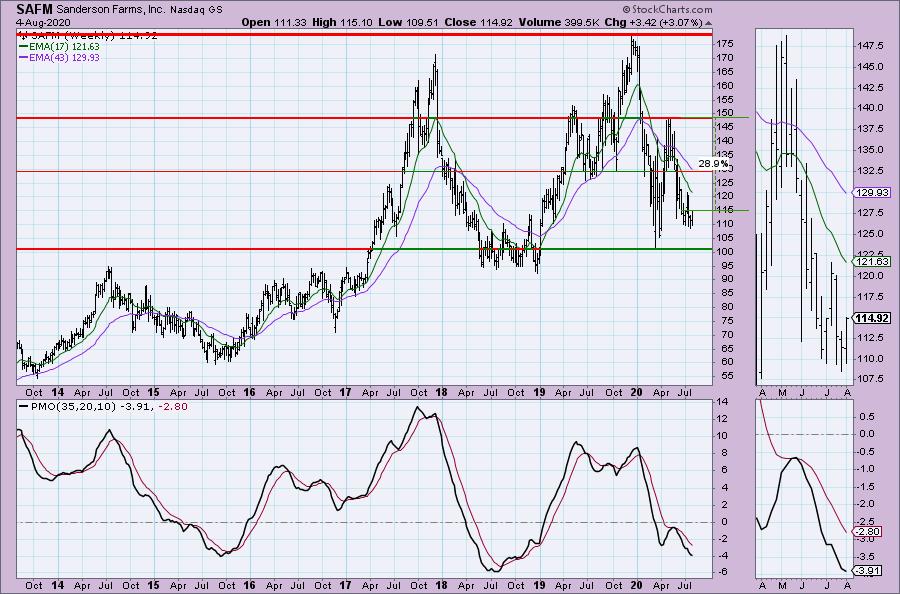Click the PMO(35,20,10) indicator legend
The width and height of the screenshot is (900, 594).
point(103,407)
